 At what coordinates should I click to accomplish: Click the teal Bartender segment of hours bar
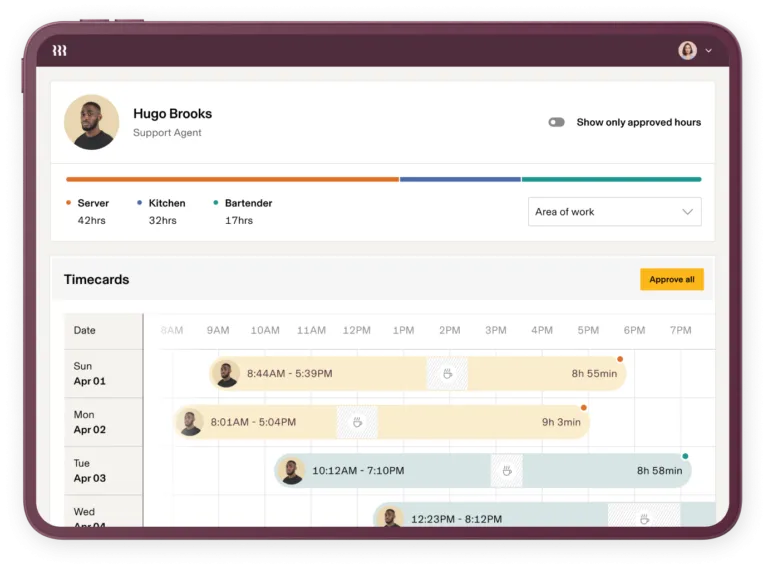pos(610,179)
